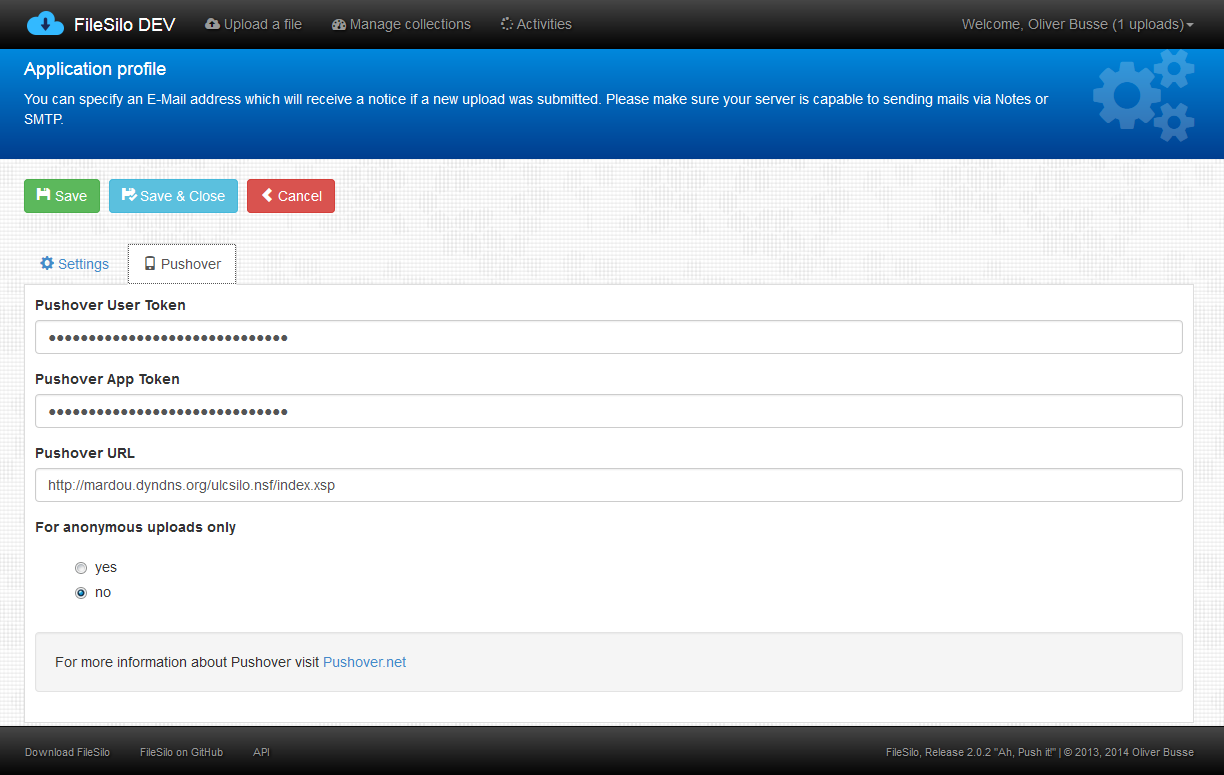Click the red Cancel button
The width and height of the screenshot is (1224, 775).
pyautogui.click(x=291, y=196)
